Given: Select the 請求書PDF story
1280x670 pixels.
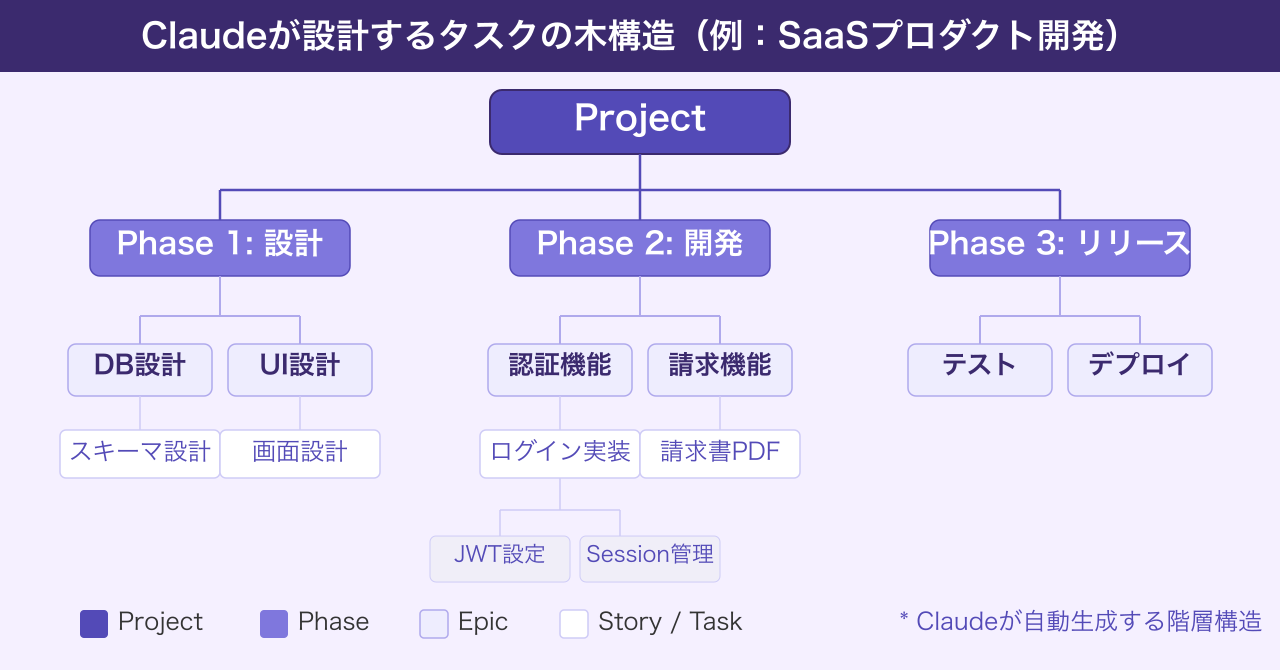Looking at the screenshot, I should coord(720,453).
